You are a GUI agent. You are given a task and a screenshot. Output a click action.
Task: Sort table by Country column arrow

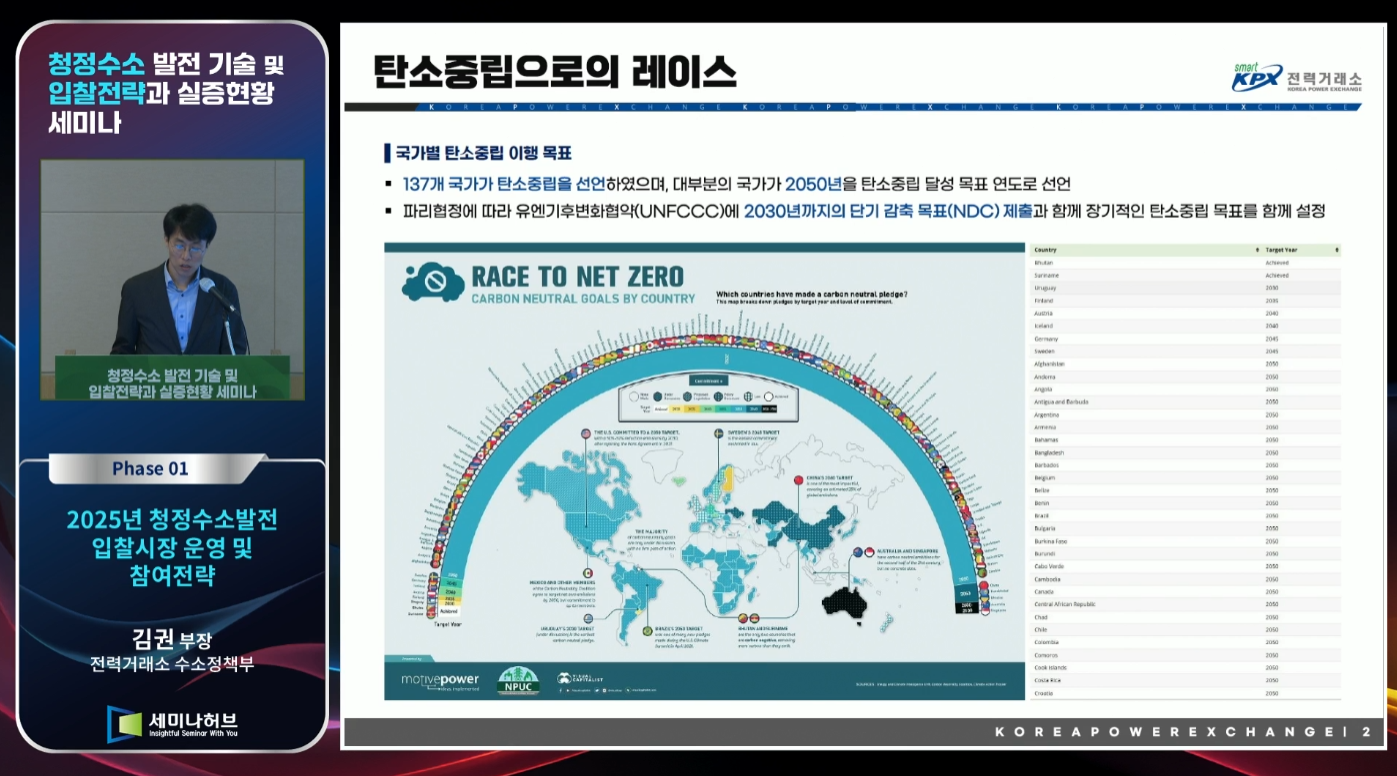(x=1257, y=249)
